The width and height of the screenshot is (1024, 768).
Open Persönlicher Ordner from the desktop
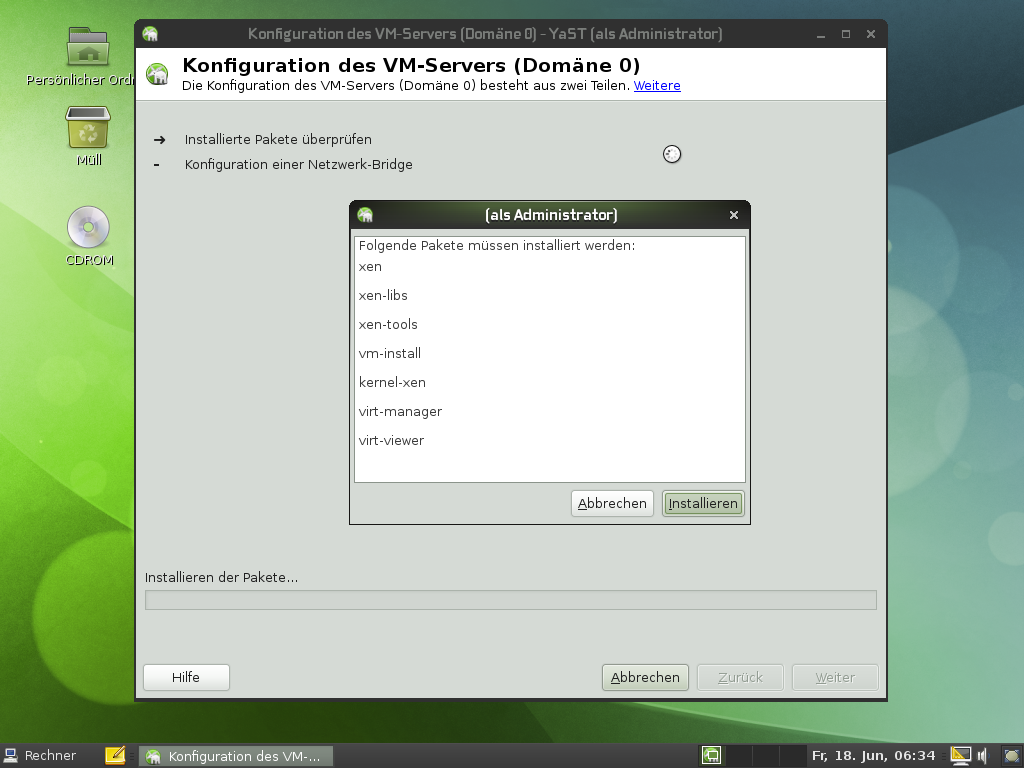pyautogui.click(x=88, y=48)
